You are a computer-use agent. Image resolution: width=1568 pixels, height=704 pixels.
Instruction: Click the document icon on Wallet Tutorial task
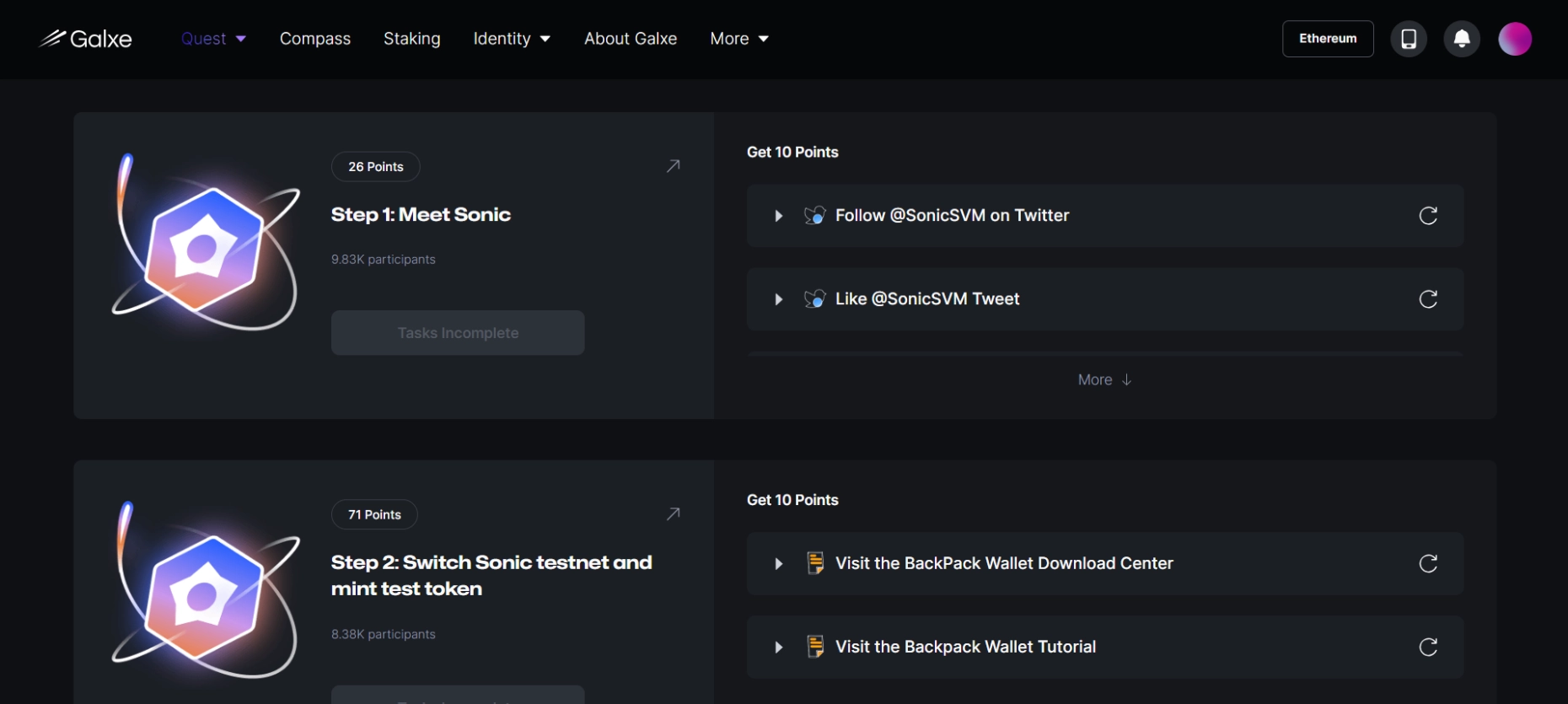(x=815, y=647)
